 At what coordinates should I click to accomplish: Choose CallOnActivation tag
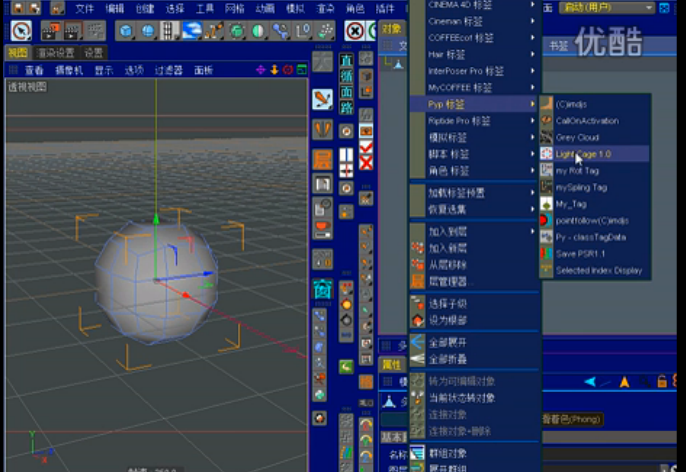tap(595, 121)
